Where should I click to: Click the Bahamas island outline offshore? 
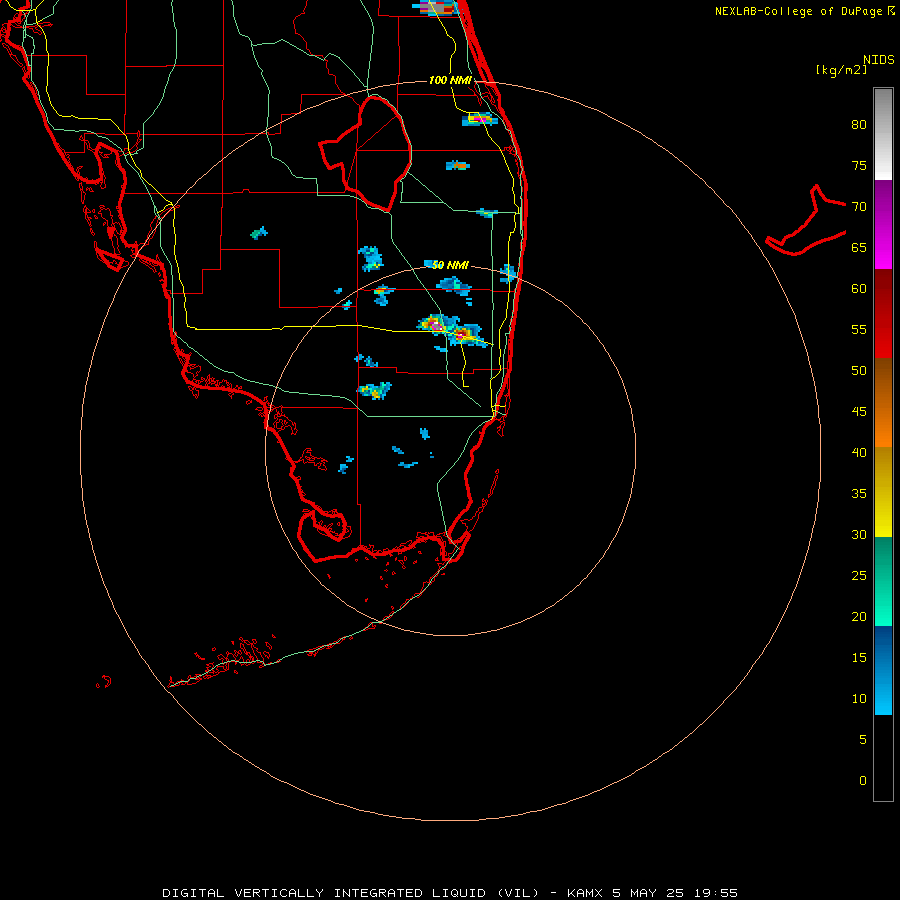[806, 221]
